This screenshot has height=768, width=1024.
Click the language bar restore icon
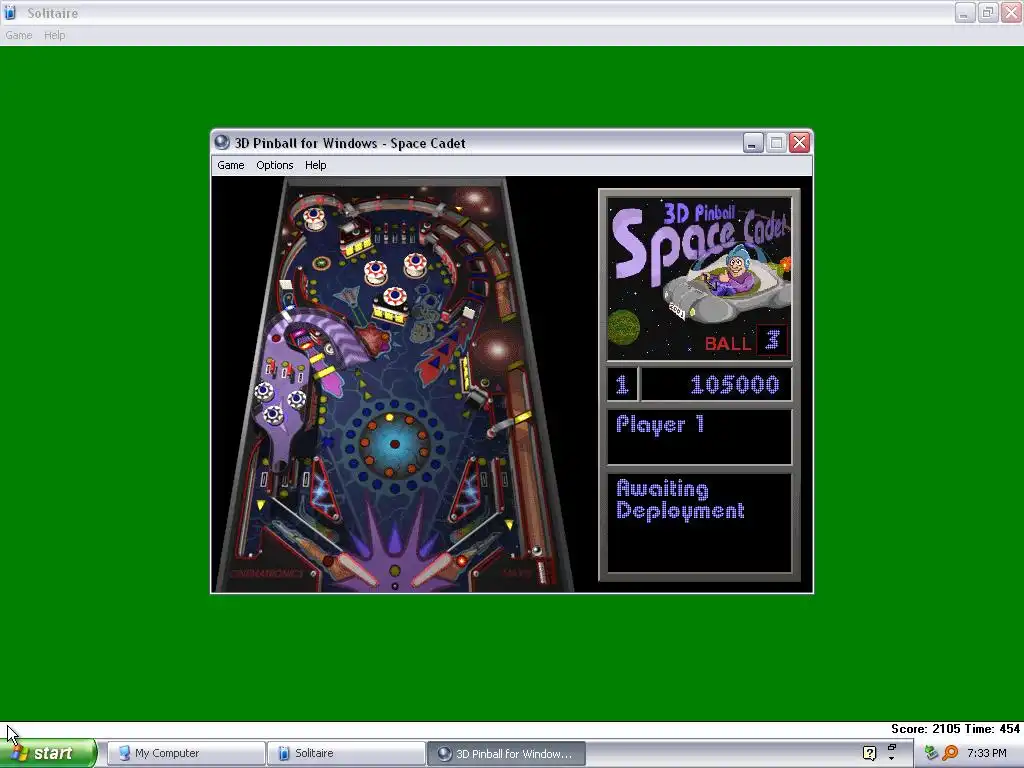click(x=892, y=748)
